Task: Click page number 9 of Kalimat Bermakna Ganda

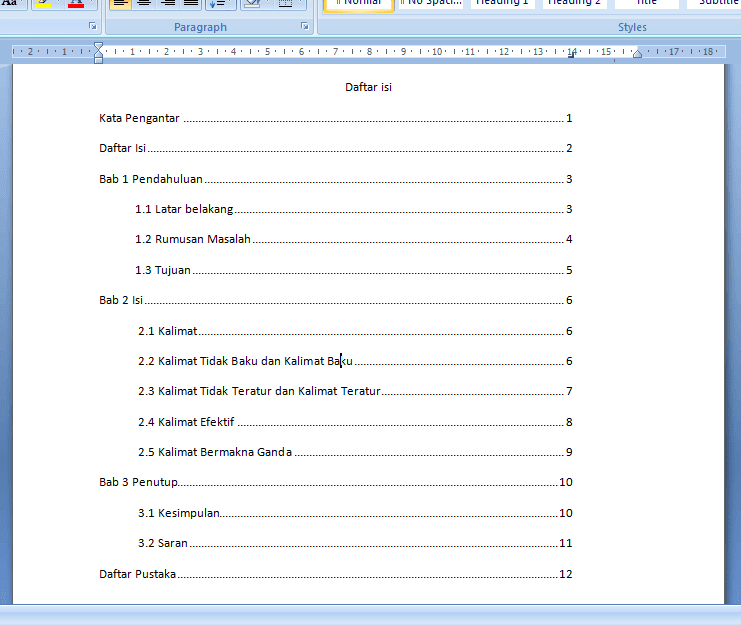Action: pos(569,452)
